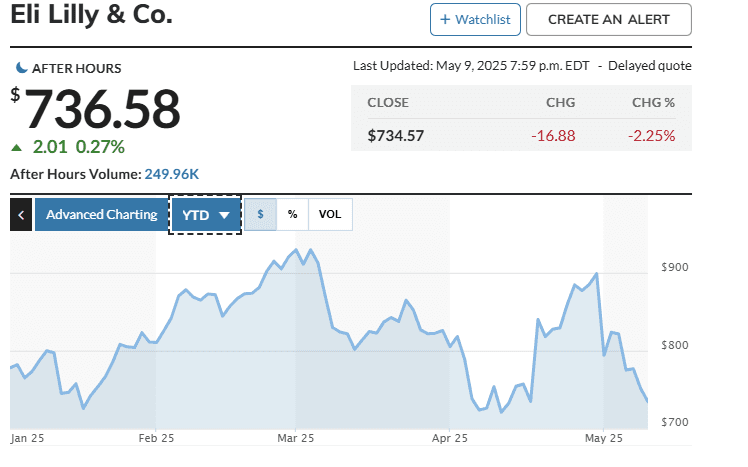
Task: Click the Mar 25 chart peak
Action: click(296, 250)
